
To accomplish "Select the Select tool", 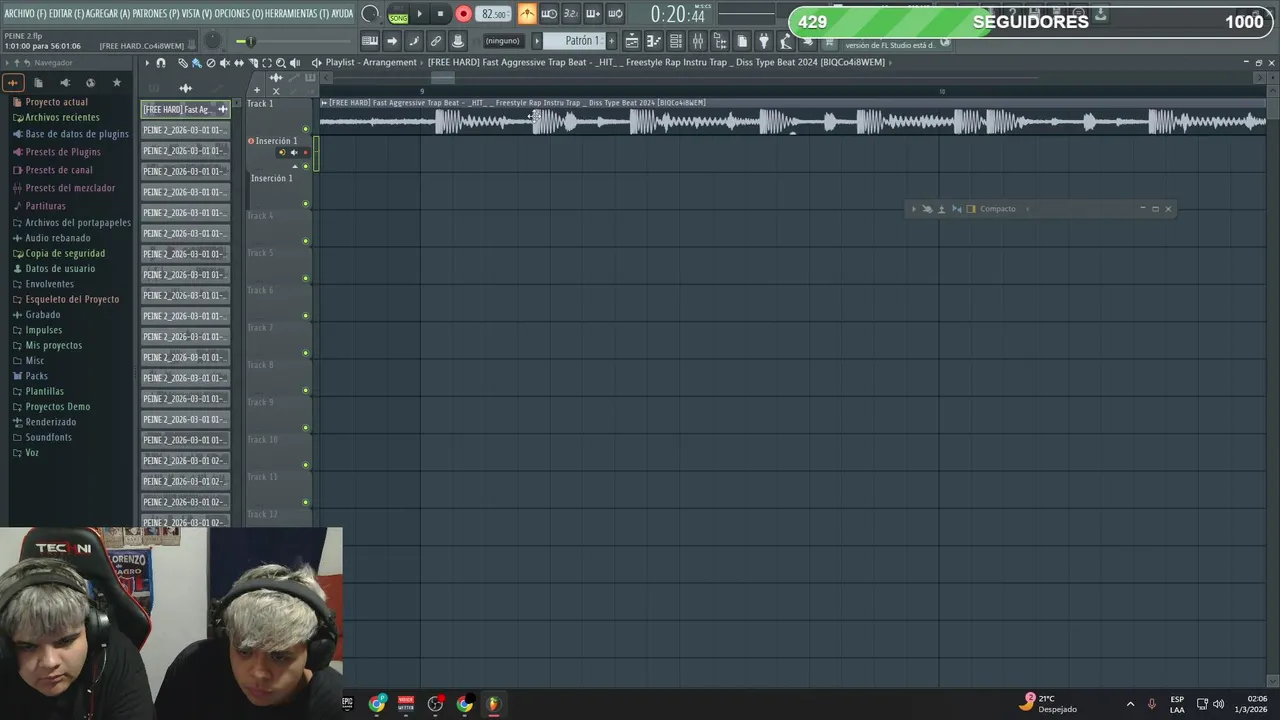I will tap(267, 63).
